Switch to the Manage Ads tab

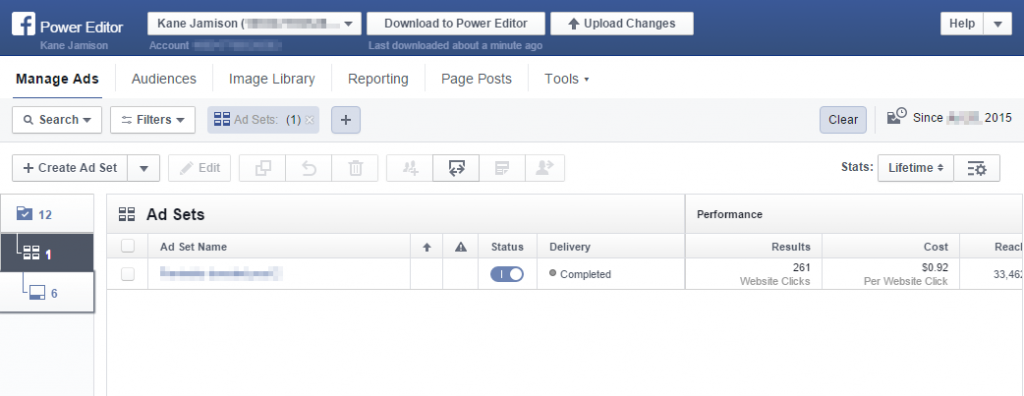57,79
